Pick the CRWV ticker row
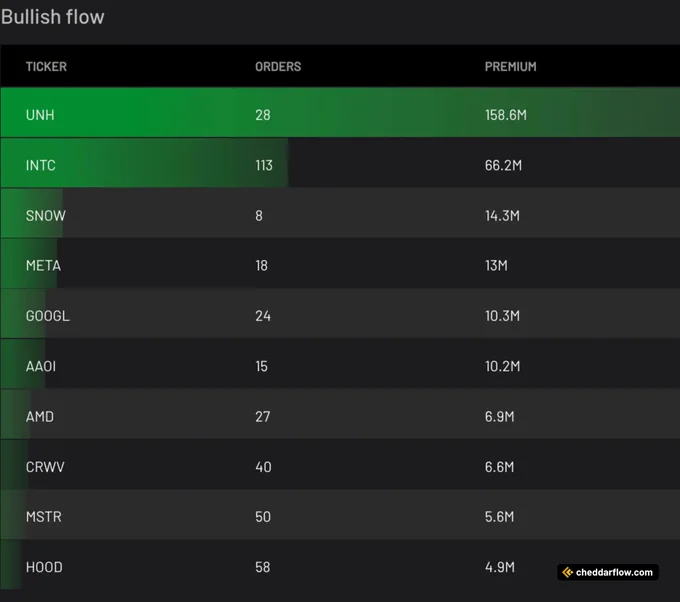 click(340, 465)
